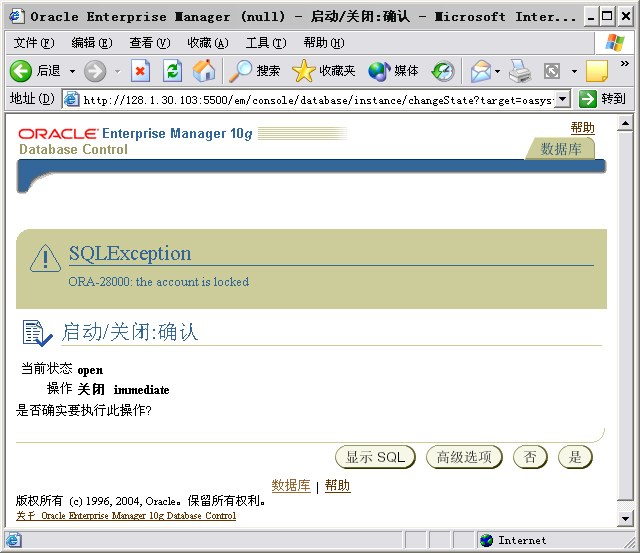
Task: Open the top-right 帮助 link
Action: point(582,128)
